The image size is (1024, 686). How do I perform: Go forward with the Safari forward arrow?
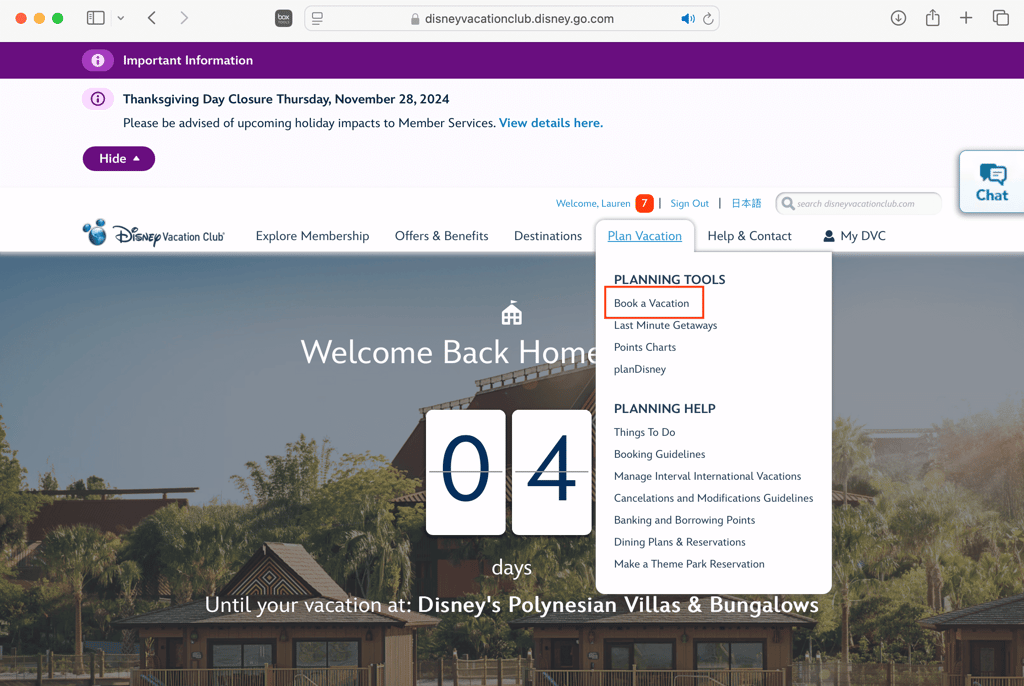(x=184, y=18)
